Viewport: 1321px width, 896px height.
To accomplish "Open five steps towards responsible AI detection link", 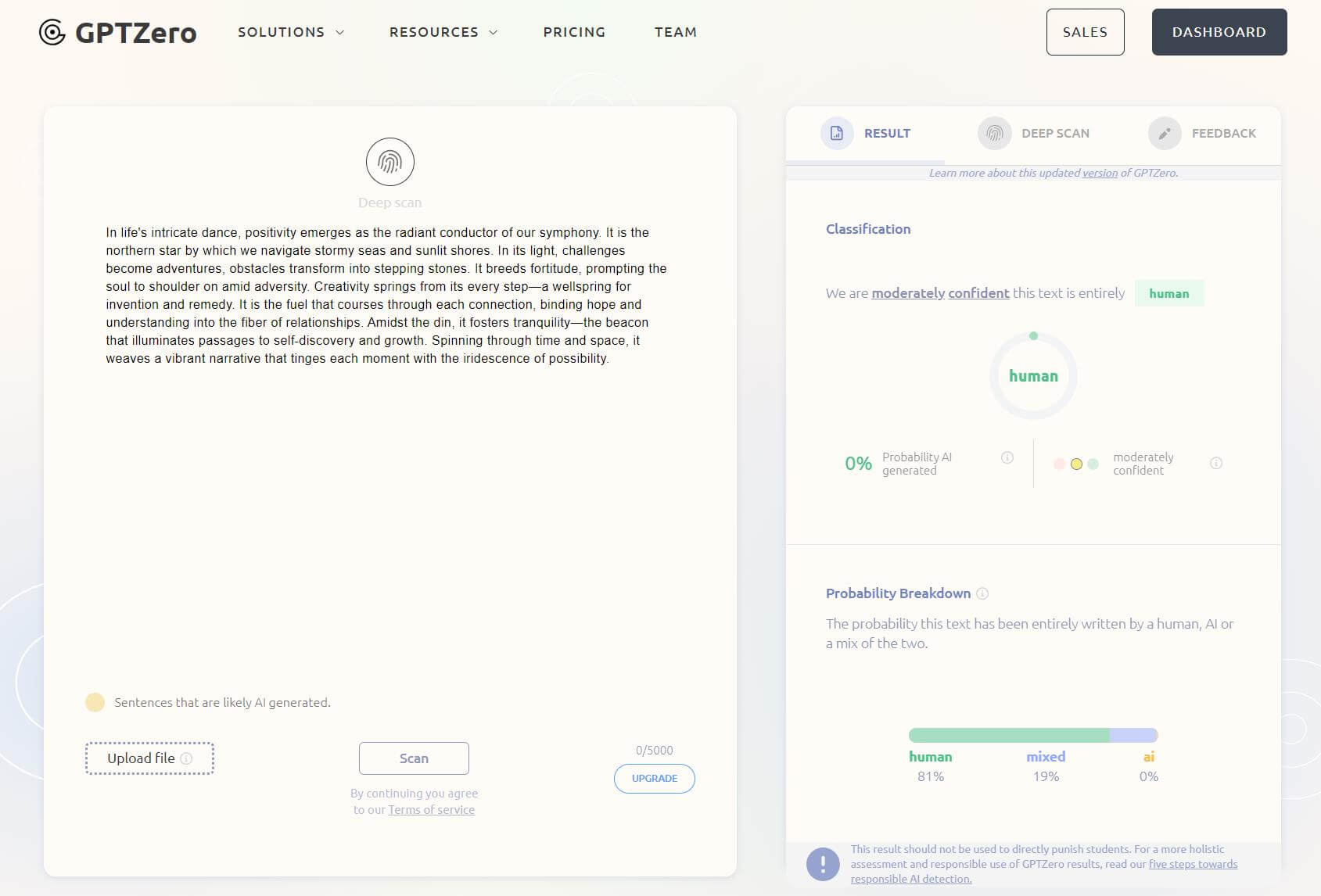I will pyautogui.click(x=1044, y=871).
